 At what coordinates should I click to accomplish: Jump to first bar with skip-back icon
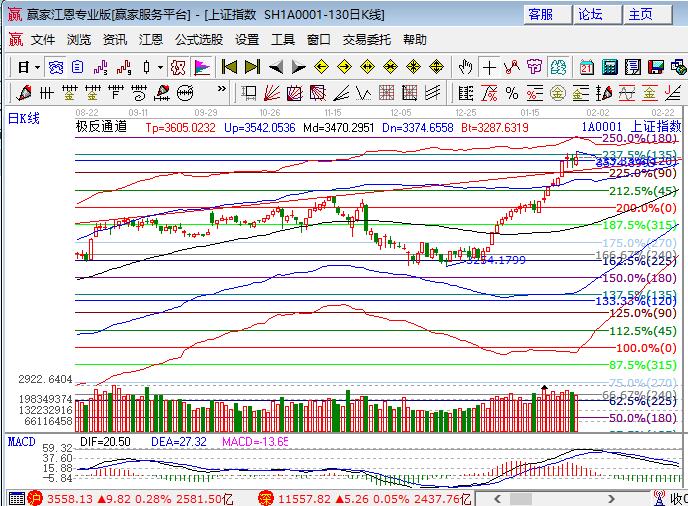tap(229, 67)
